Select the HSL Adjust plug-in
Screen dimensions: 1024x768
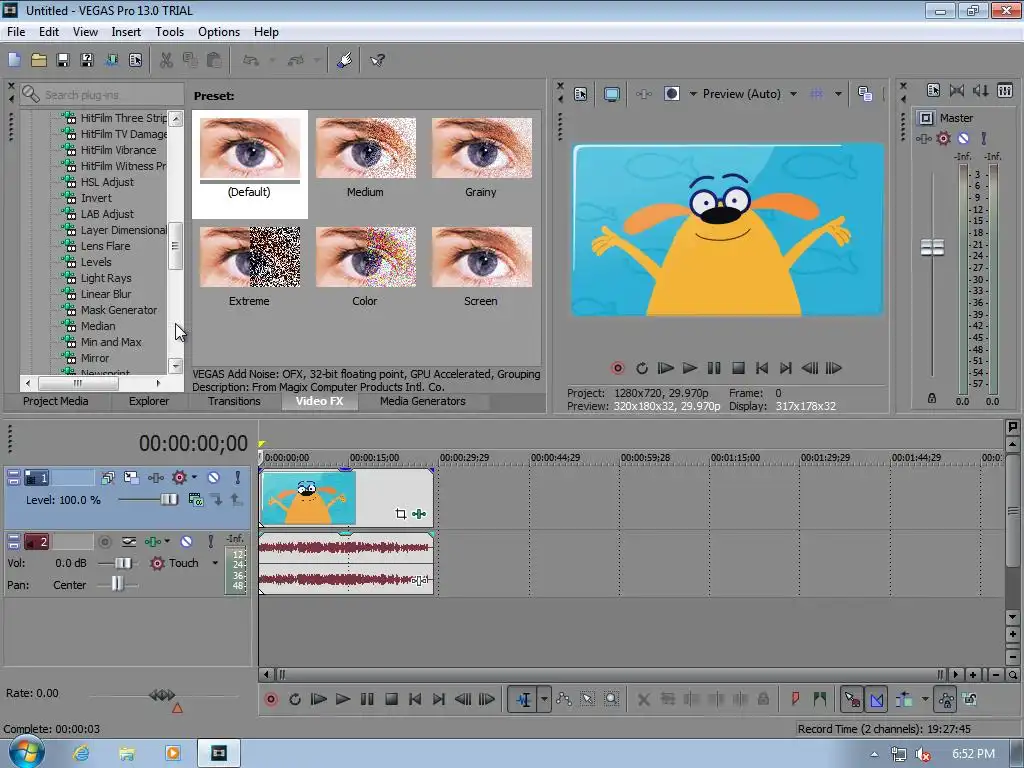107,182
